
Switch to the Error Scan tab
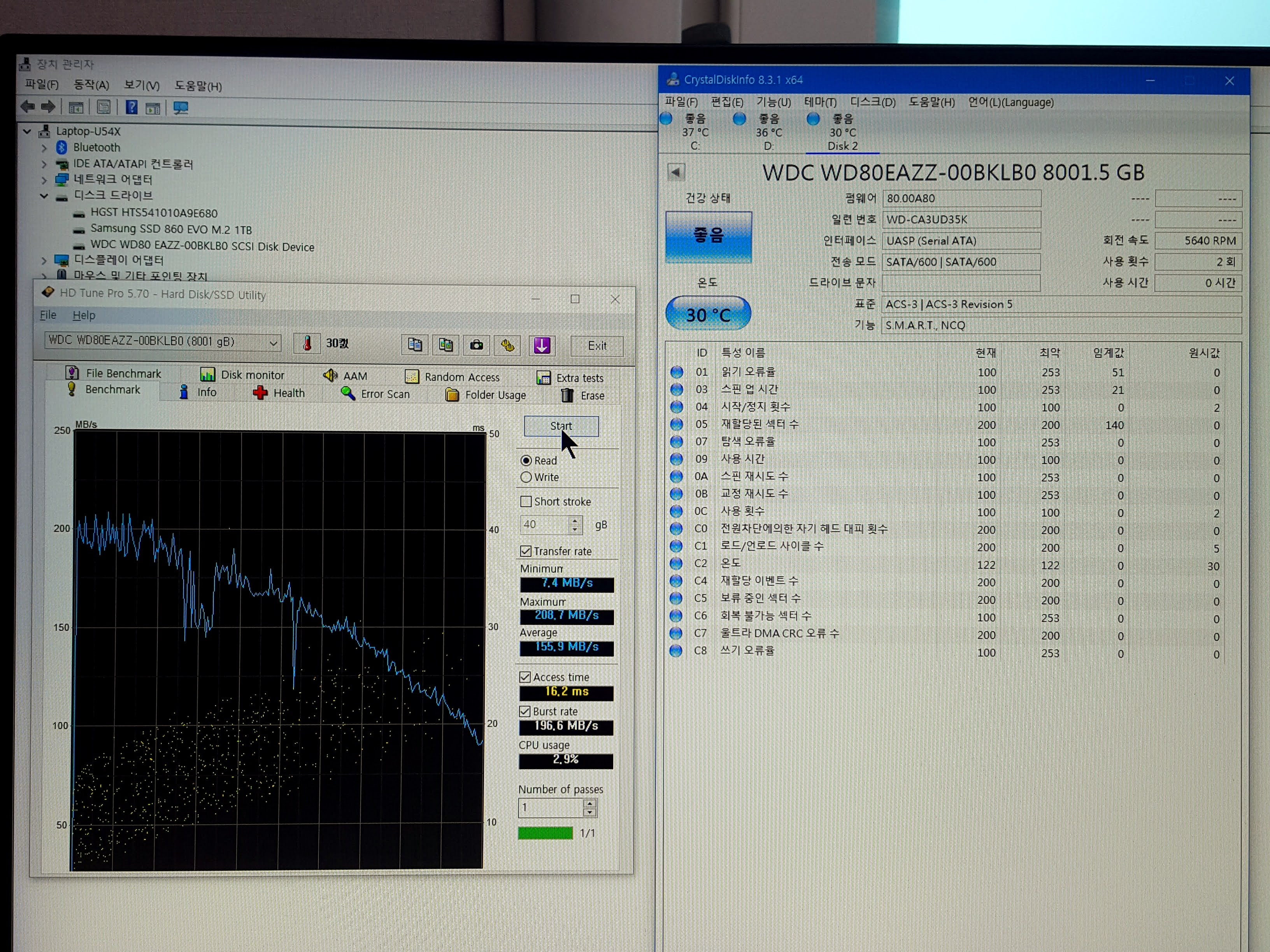375,394
